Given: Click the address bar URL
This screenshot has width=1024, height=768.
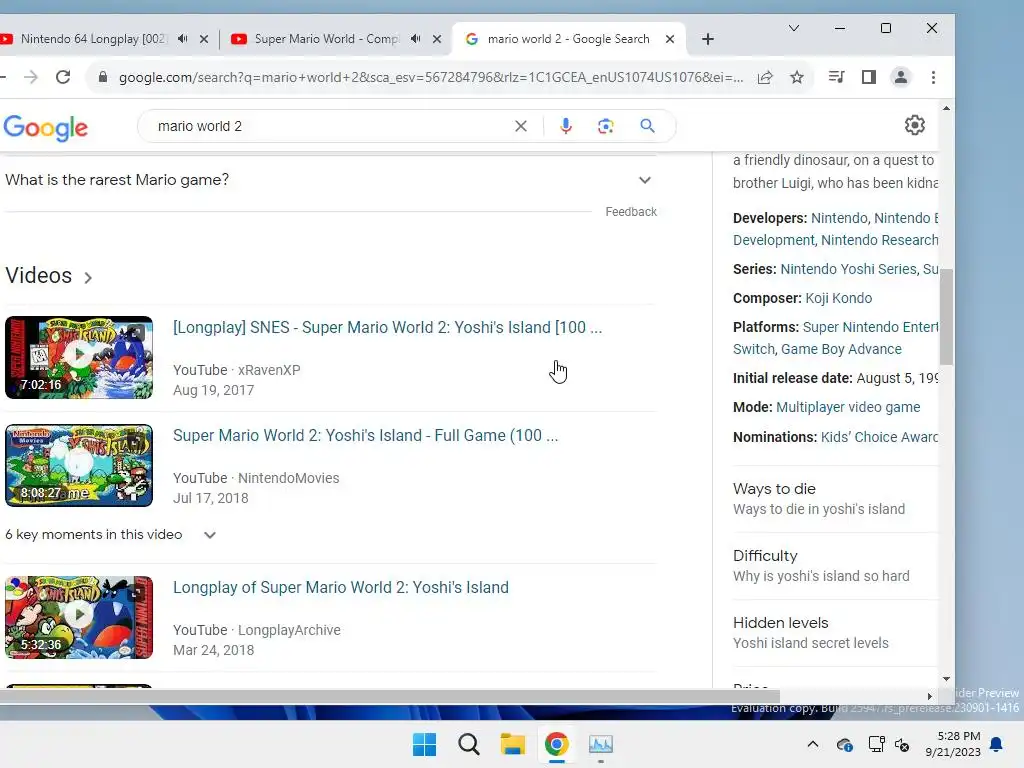Looking at the screenshot, I should point(430,77).
